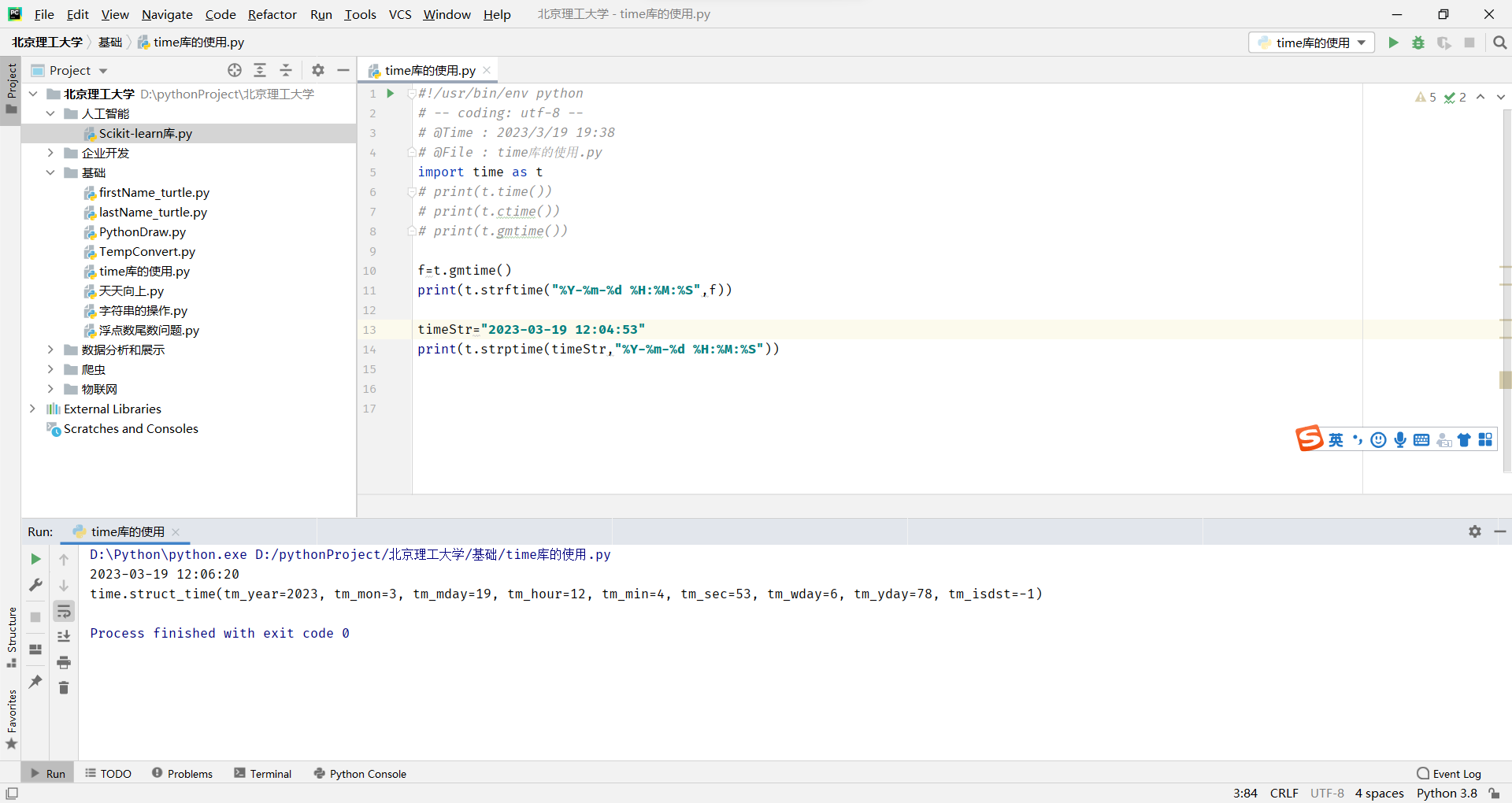Switch to the Terminal tool tab
This screenshot has width=1512, height=803.
point(263,774)
